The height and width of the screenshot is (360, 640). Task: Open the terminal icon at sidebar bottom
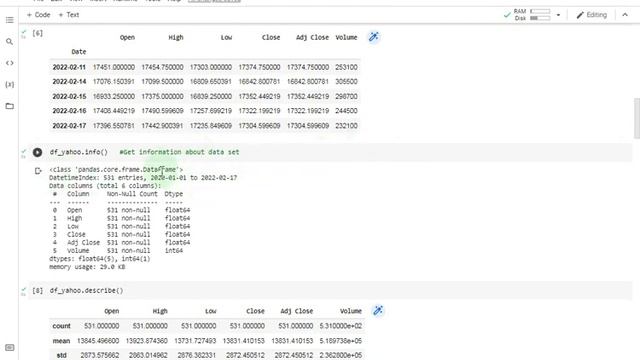click(9, 347)
